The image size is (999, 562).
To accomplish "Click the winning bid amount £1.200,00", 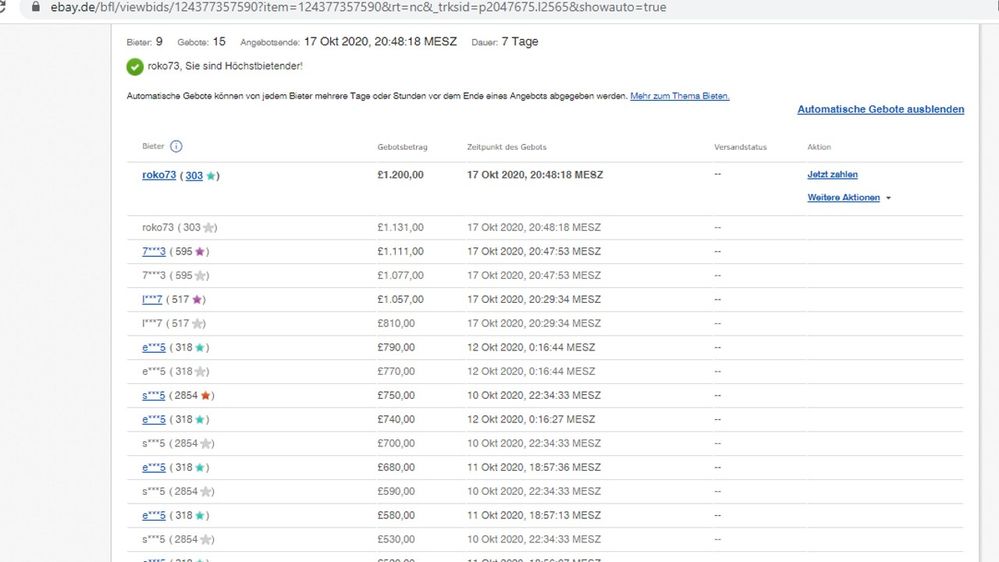I will [400, 175].
